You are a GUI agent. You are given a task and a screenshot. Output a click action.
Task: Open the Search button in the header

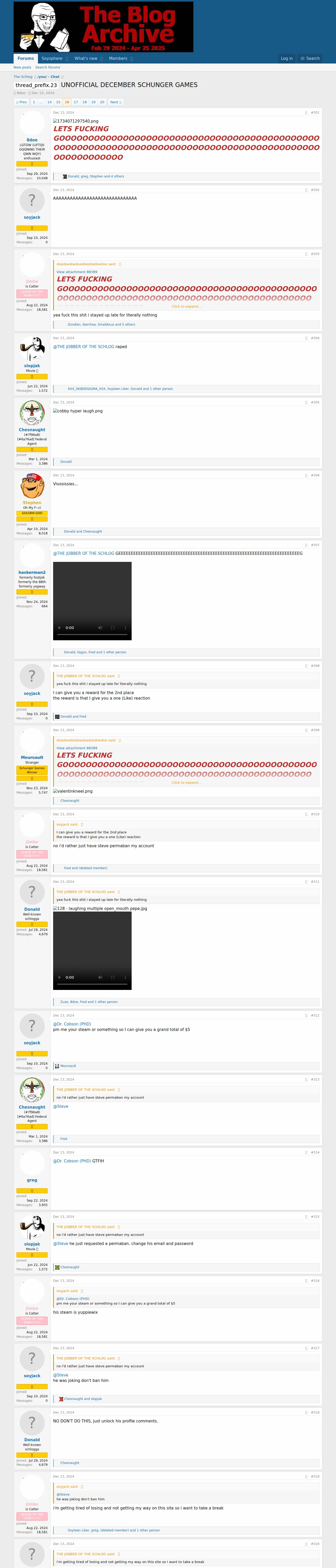point(310,59)
